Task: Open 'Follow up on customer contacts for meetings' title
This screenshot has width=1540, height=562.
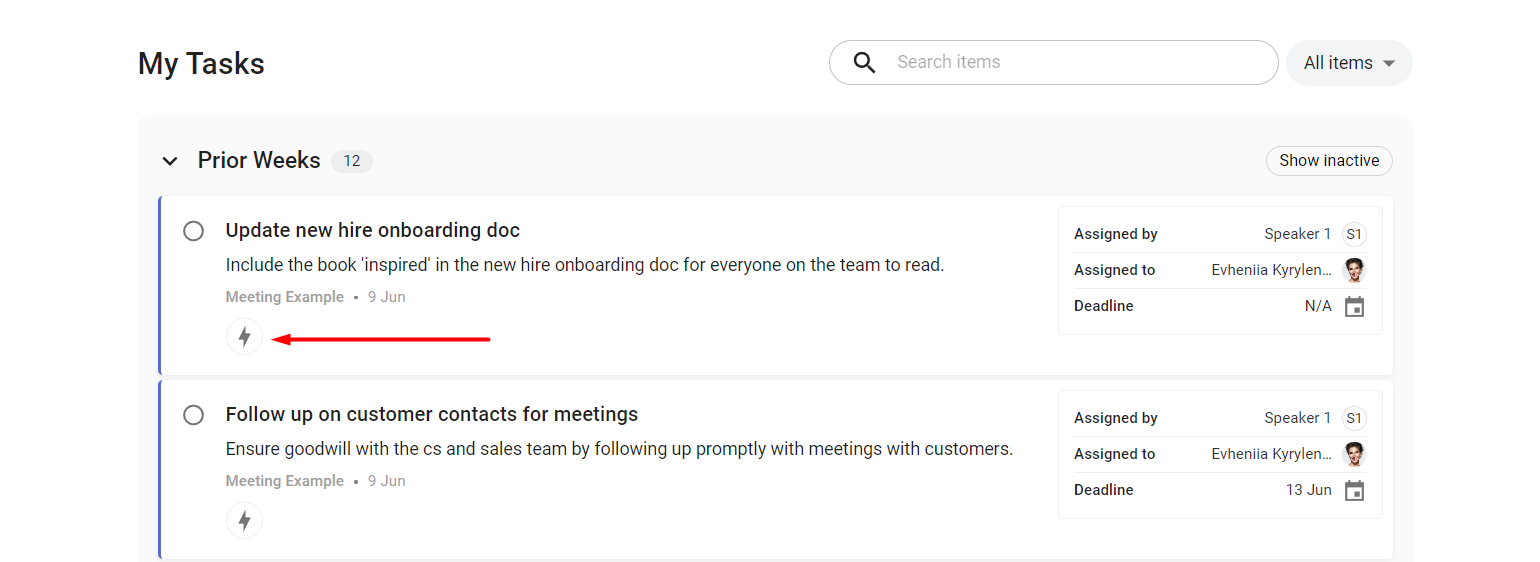Action: (x=432, y=414)
